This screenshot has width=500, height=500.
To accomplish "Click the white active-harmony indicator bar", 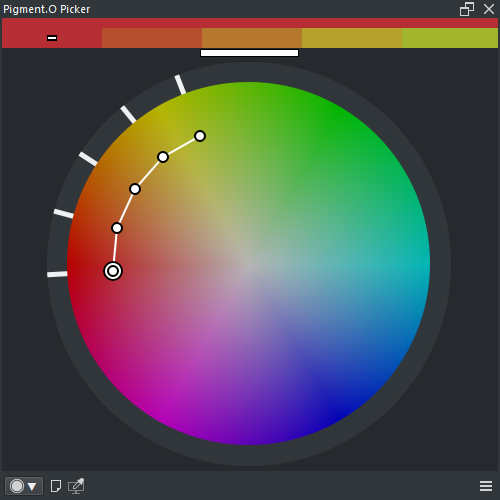I will coord(249,53).
